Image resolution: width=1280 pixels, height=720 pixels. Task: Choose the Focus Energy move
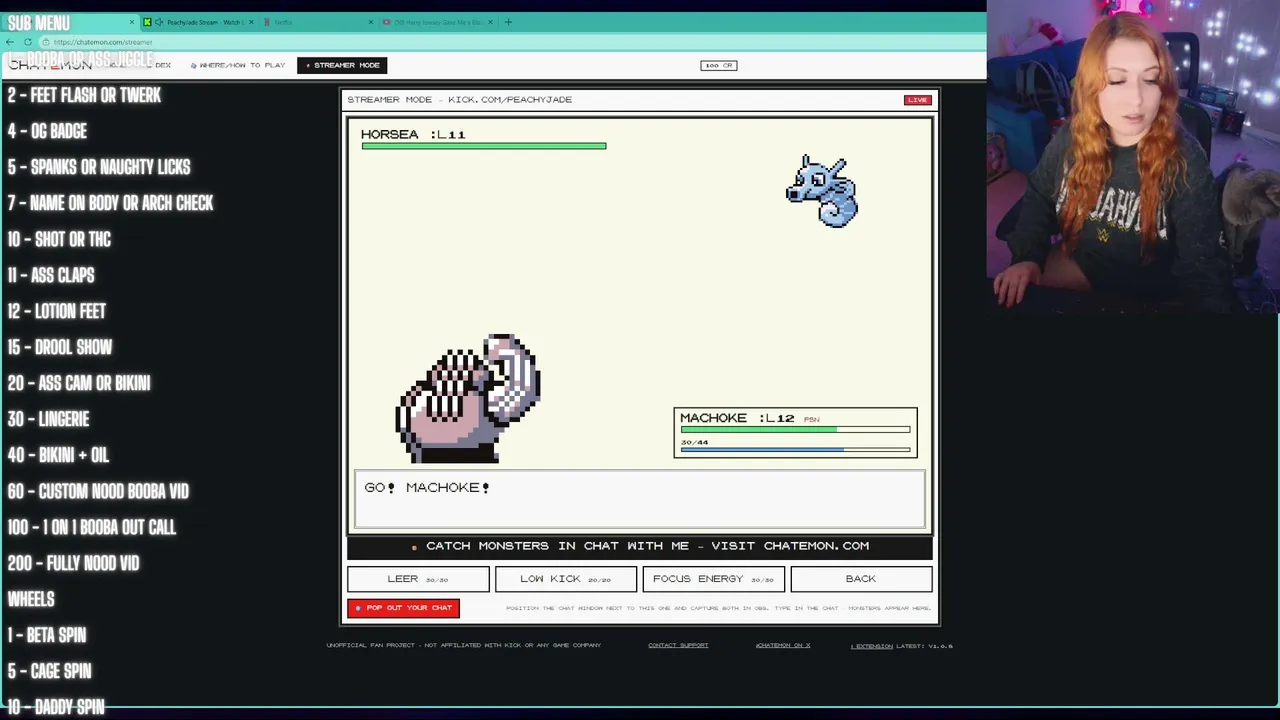point(713,579)
